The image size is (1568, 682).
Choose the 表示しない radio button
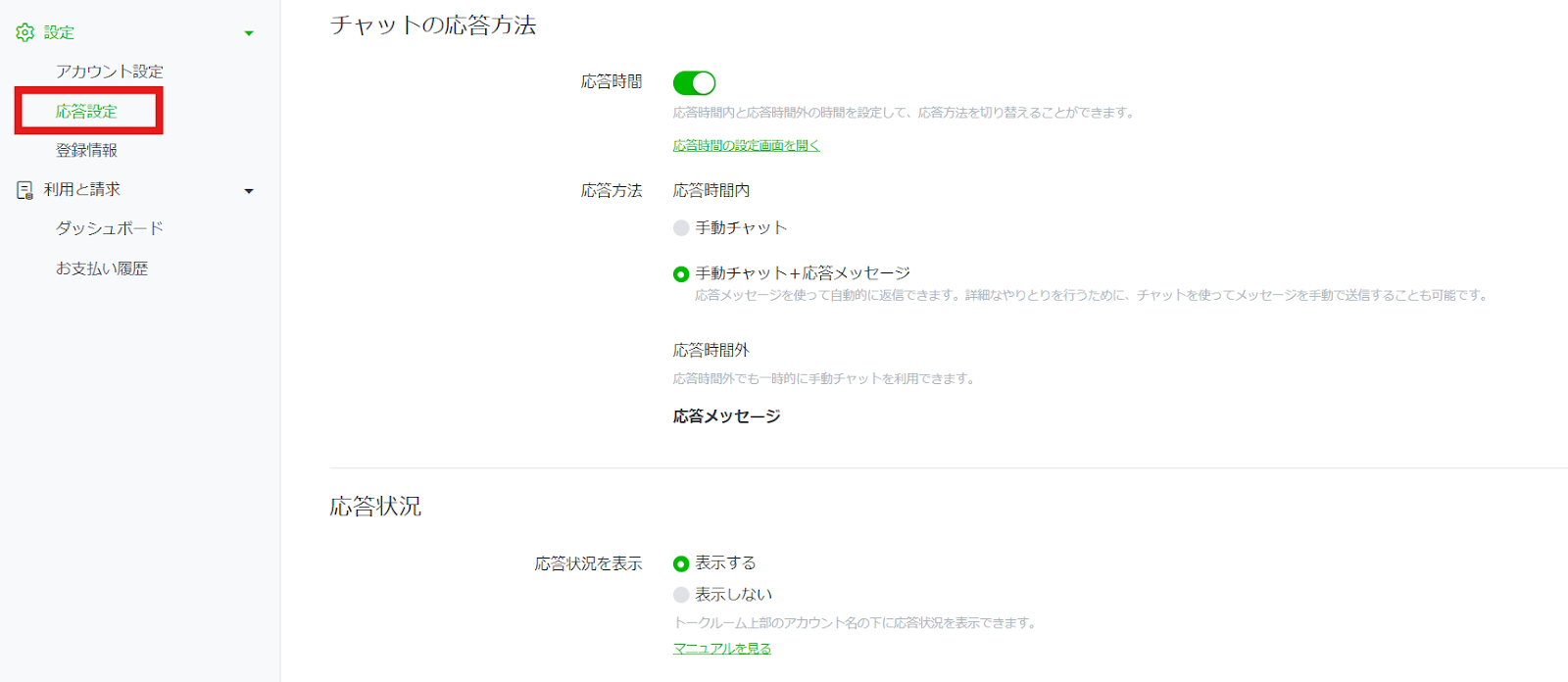point(681,595)
